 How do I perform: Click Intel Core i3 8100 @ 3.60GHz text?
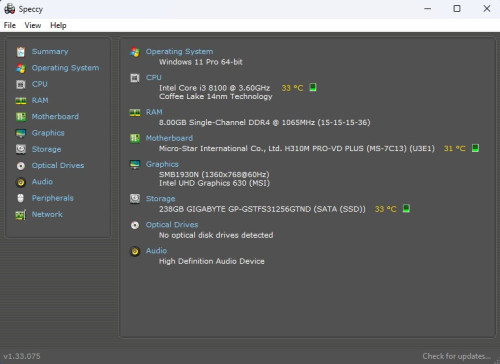tap(214, 88)
